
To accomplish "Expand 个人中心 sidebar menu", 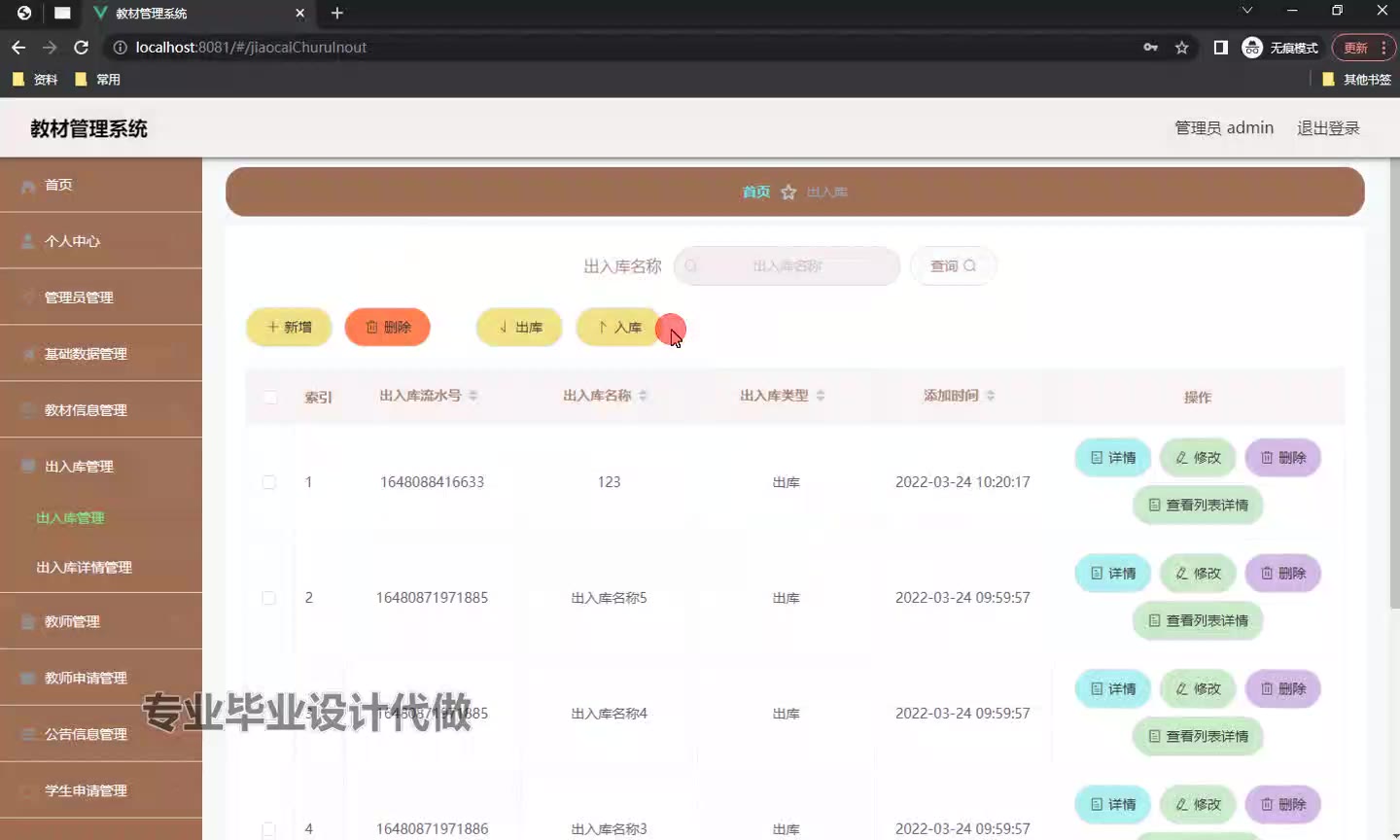I will [x=101, y=241].
